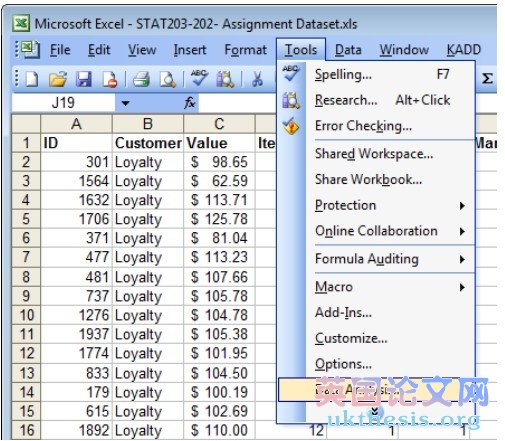The image size is (505, 441).
Task: Click the Save floppy disk icon
Action: [x=84, y=80]
